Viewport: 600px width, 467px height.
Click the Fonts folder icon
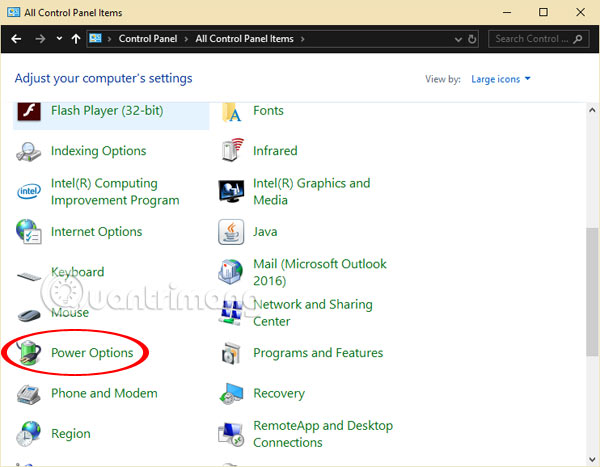(x=231, y=112)
